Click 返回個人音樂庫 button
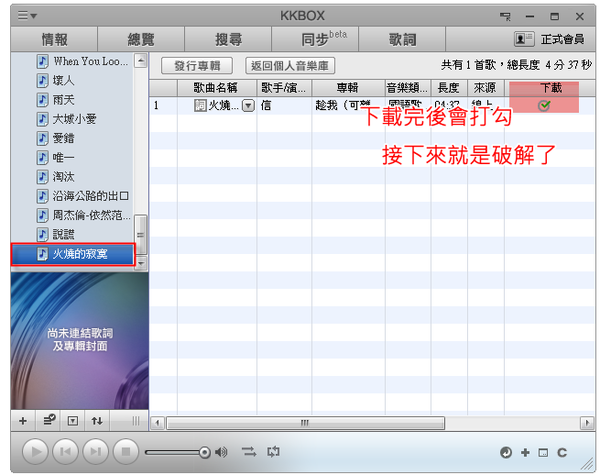The height and width of the screenshot is (475, 600). [x=290, y=65]
